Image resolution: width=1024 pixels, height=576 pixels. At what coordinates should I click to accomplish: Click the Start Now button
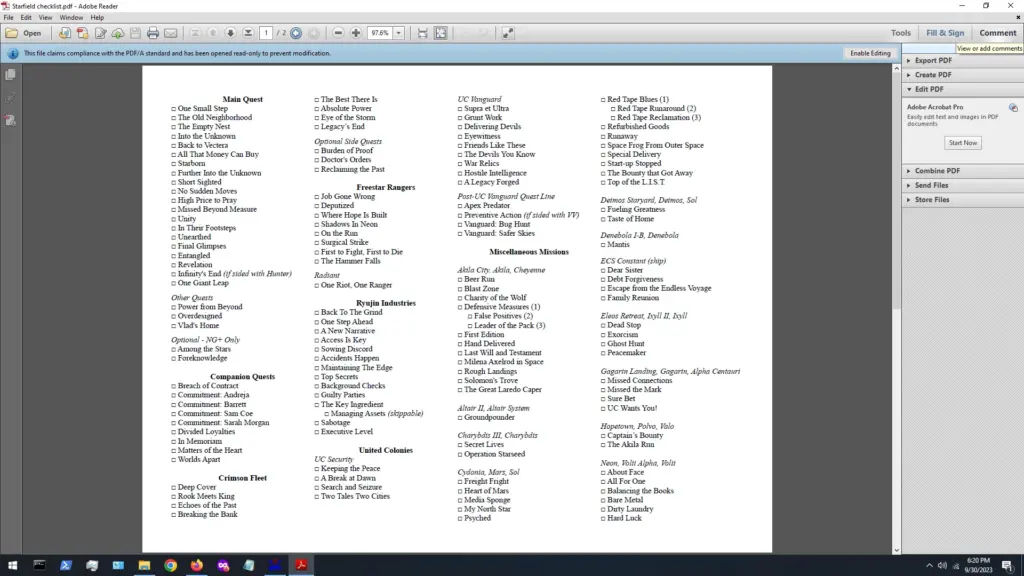963,142
